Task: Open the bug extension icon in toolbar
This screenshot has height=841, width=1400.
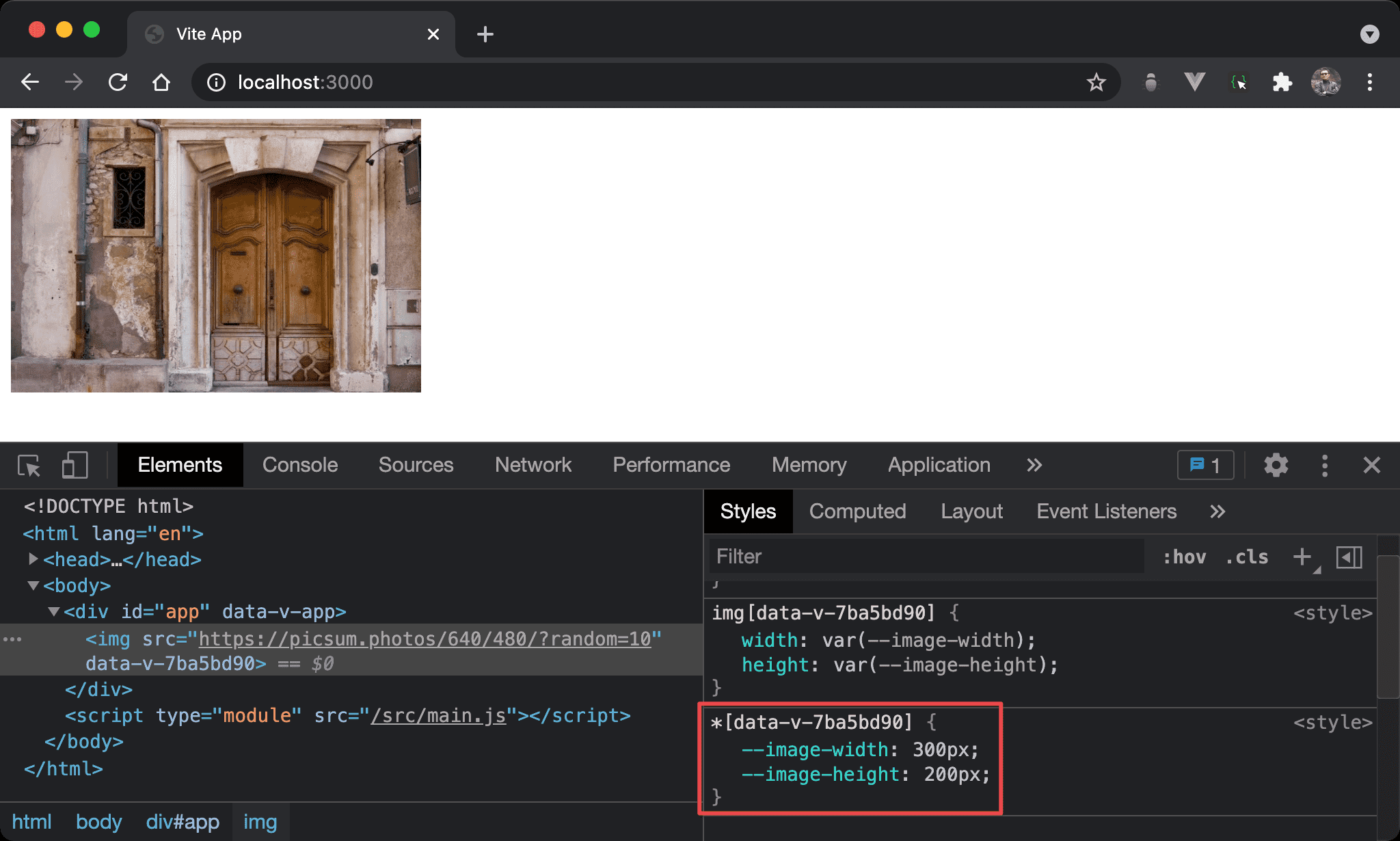Action: click(1151, 82)
